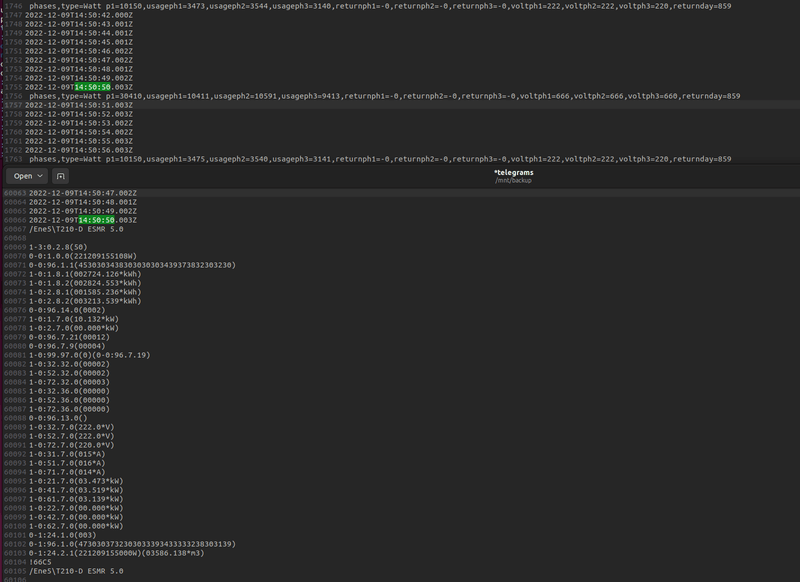
Task: Click timestamp 14:50:55.003Z on line 1761
Action: pos(79,141)
